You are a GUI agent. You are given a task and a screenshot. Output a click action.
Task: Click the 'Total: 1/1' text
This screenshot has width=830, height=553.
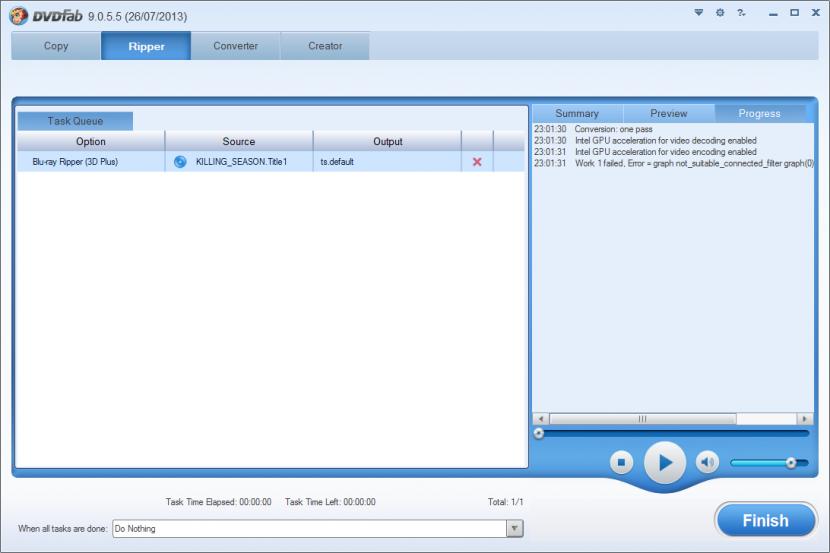pyautogui.click(x=506, y=502)
